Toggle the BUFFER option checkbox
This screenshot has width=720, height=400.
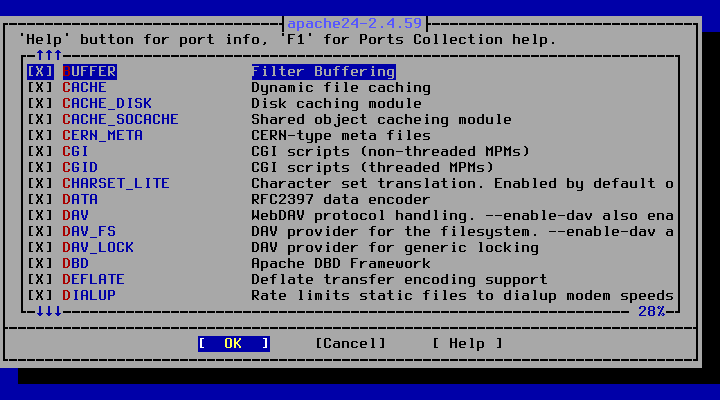tap(40, 72)
